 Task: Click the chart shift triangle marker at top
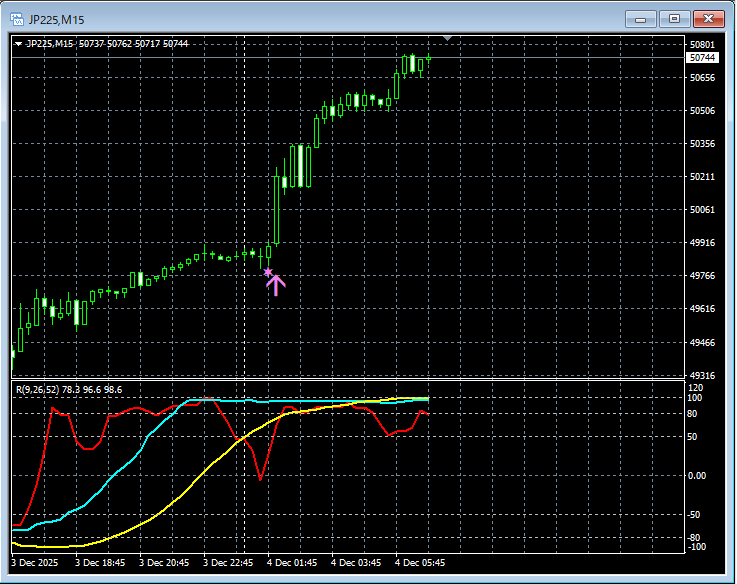point(447,38)
